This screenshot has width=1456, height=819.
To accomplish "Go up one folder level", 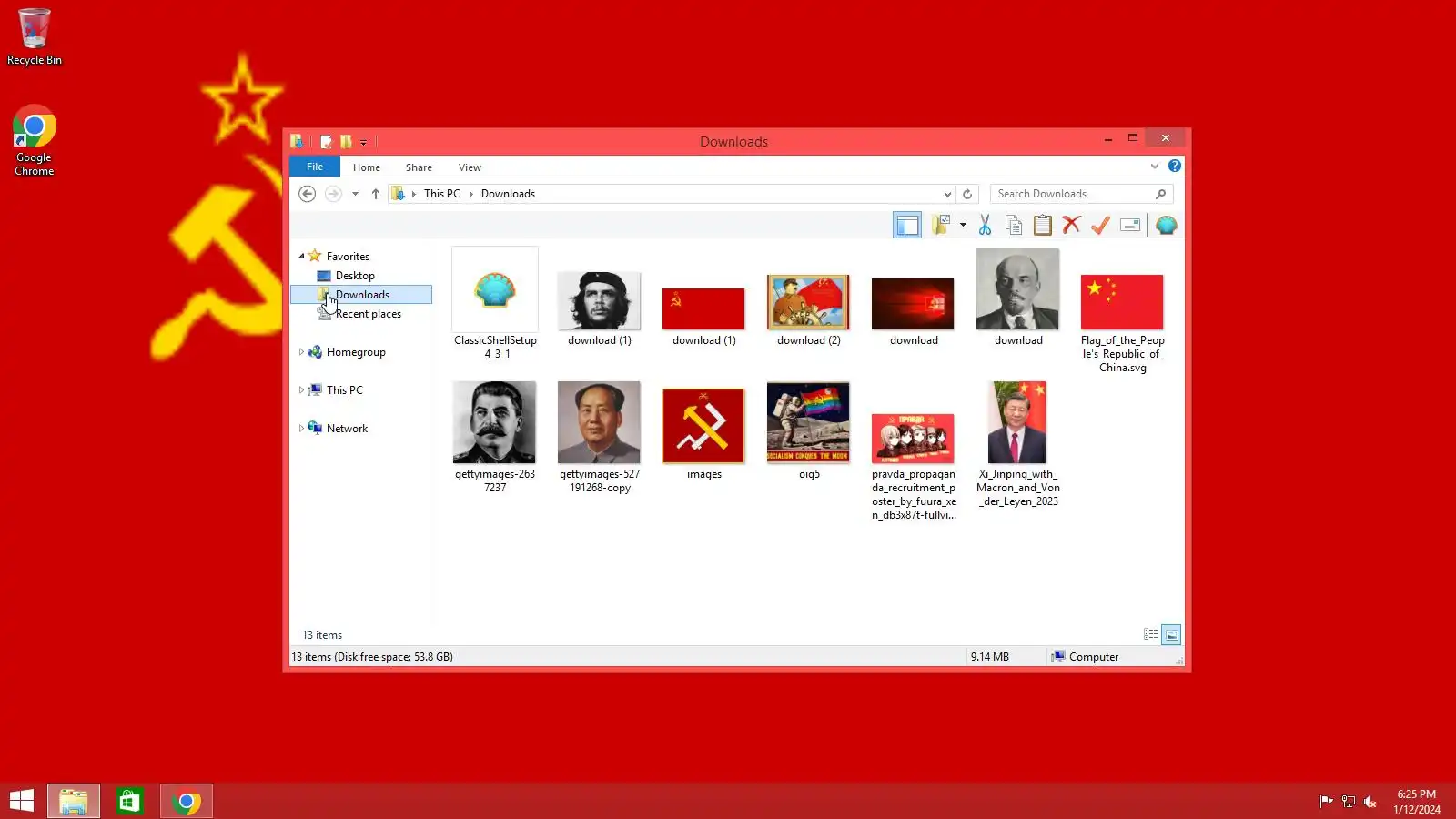I will tap(375, 194).
